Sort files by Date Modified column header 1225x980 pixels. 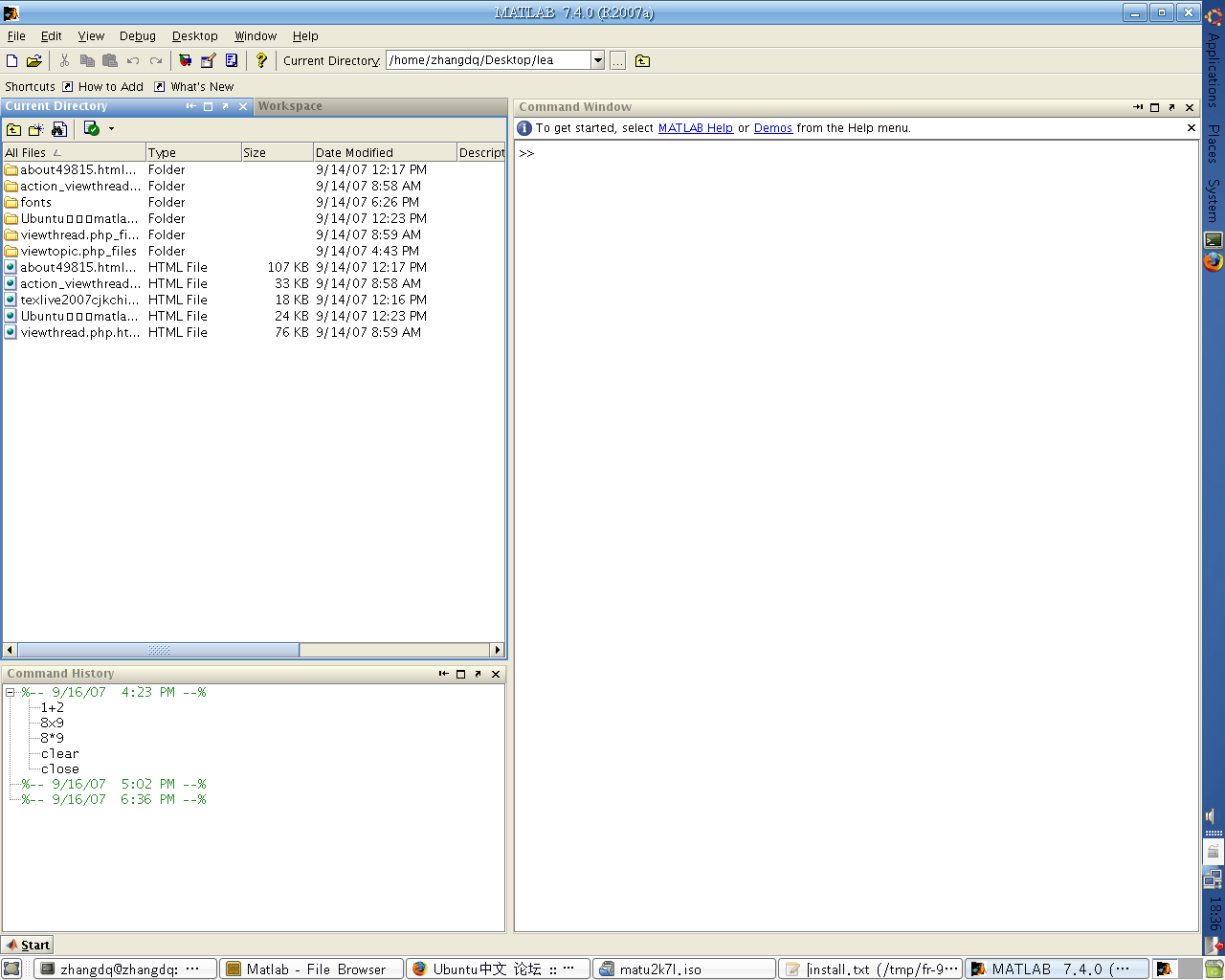pyautogui.click(x=385, y=152)
